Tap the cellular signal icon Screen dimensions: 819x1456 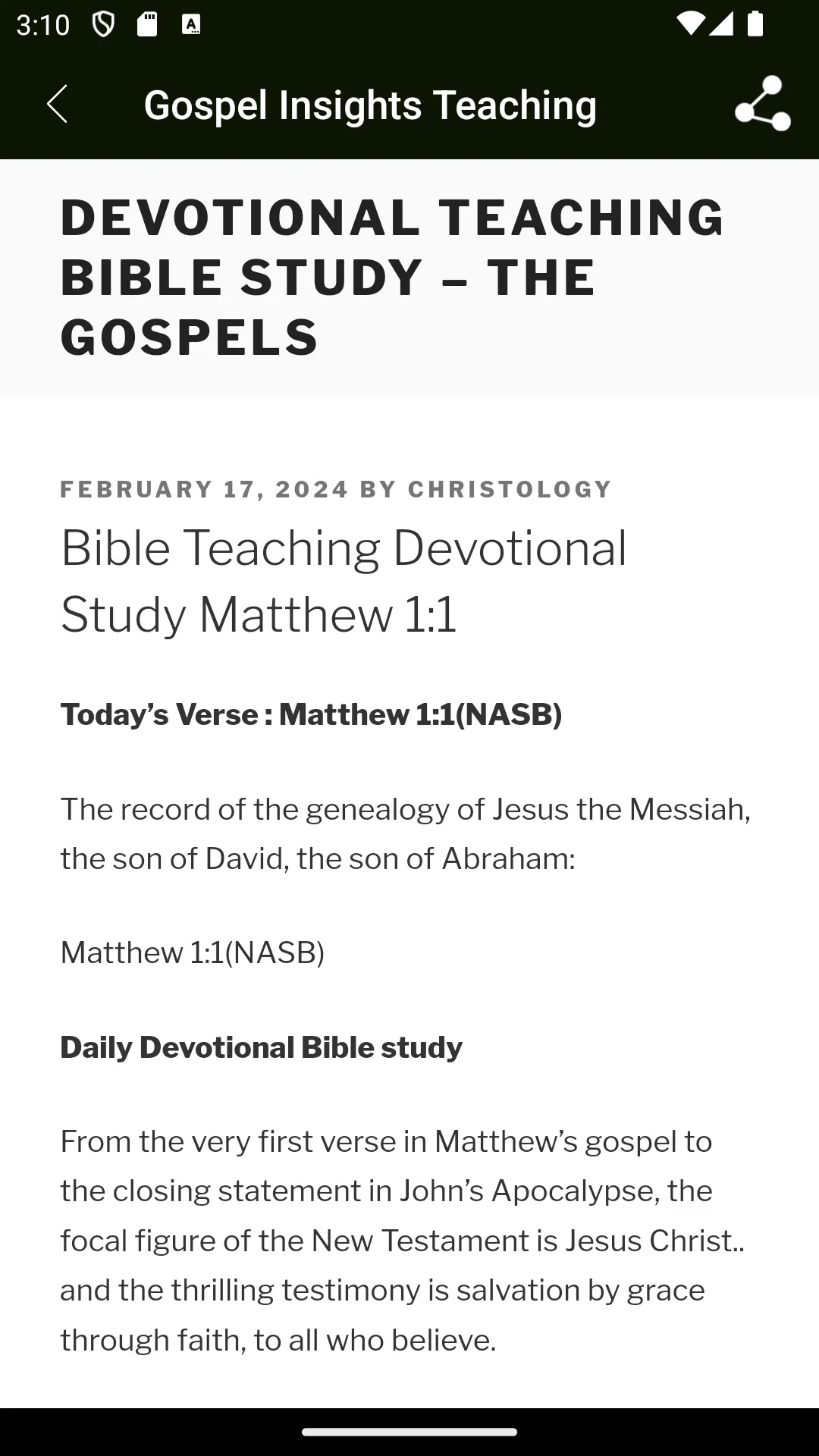coord(720,24)
